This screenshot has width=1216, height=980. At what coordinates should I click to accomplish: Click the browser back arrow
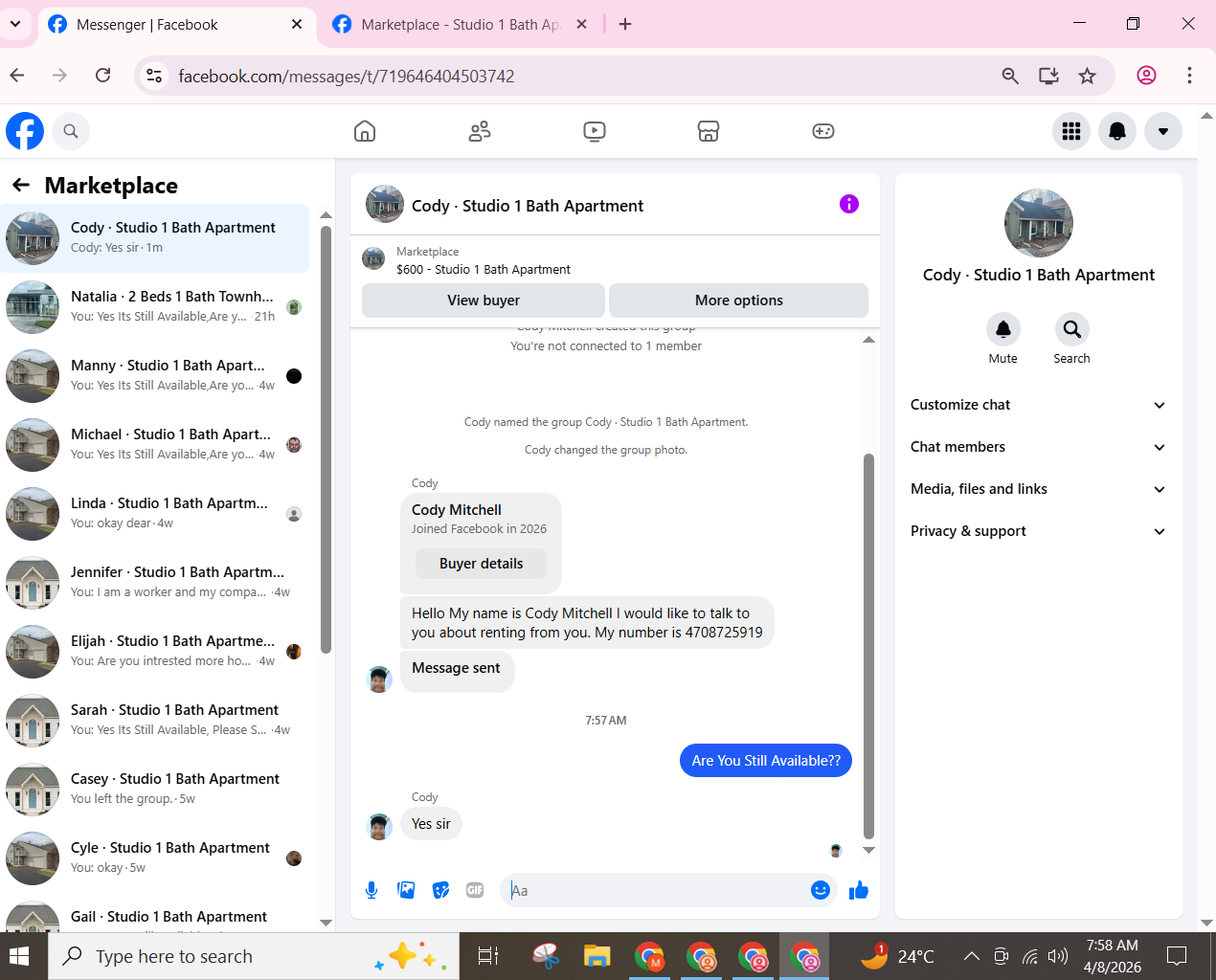[17, 76]
